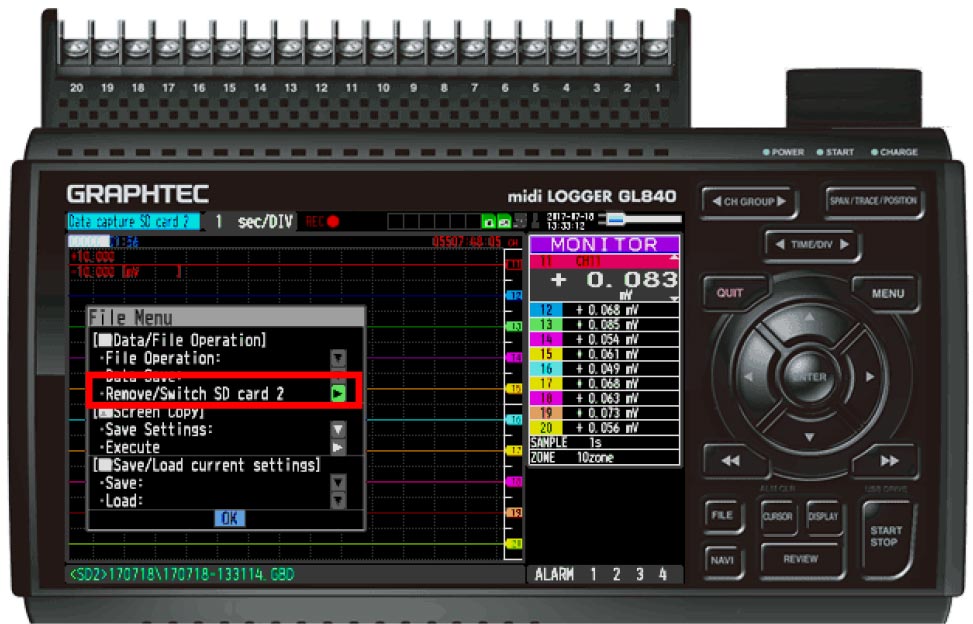Select channel 15 row in monitor list
The height and width of the screenshot is (624, 973).
(604, 354)
